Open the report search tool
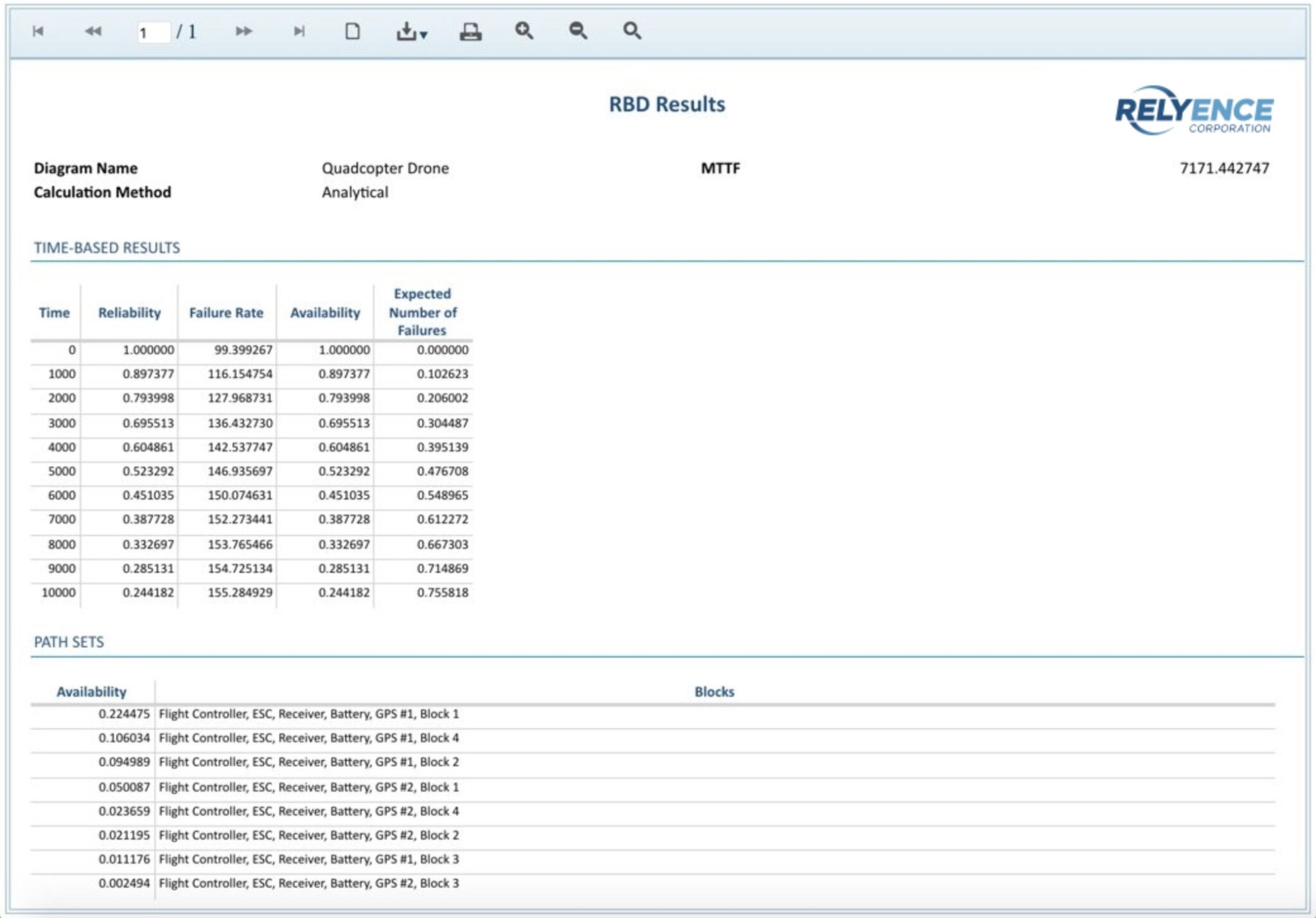The width and height of the screenshot is (1316, 918). [x=630, y=30]
